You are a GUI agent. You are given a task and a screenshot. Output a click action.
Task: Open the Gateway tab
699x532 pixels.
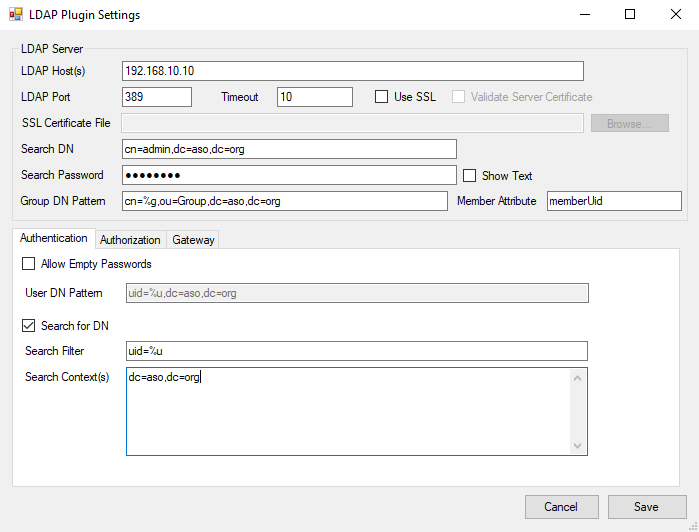click(192, 240)
